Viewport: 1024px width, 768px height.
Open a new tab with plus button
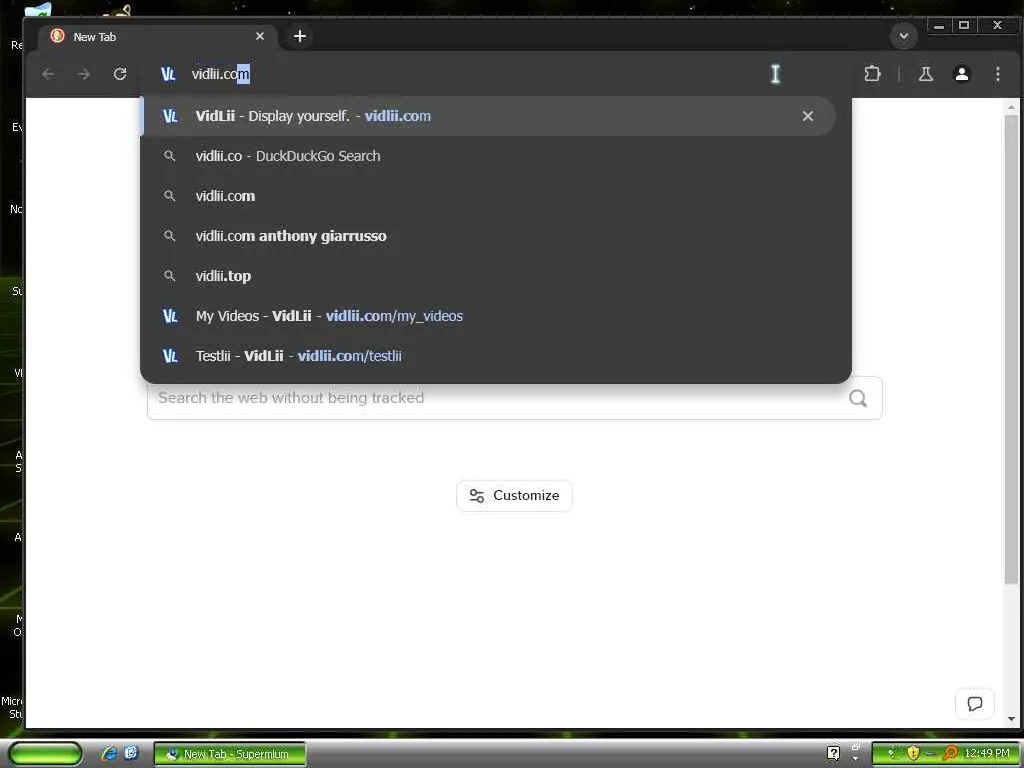tap(300, 36)
